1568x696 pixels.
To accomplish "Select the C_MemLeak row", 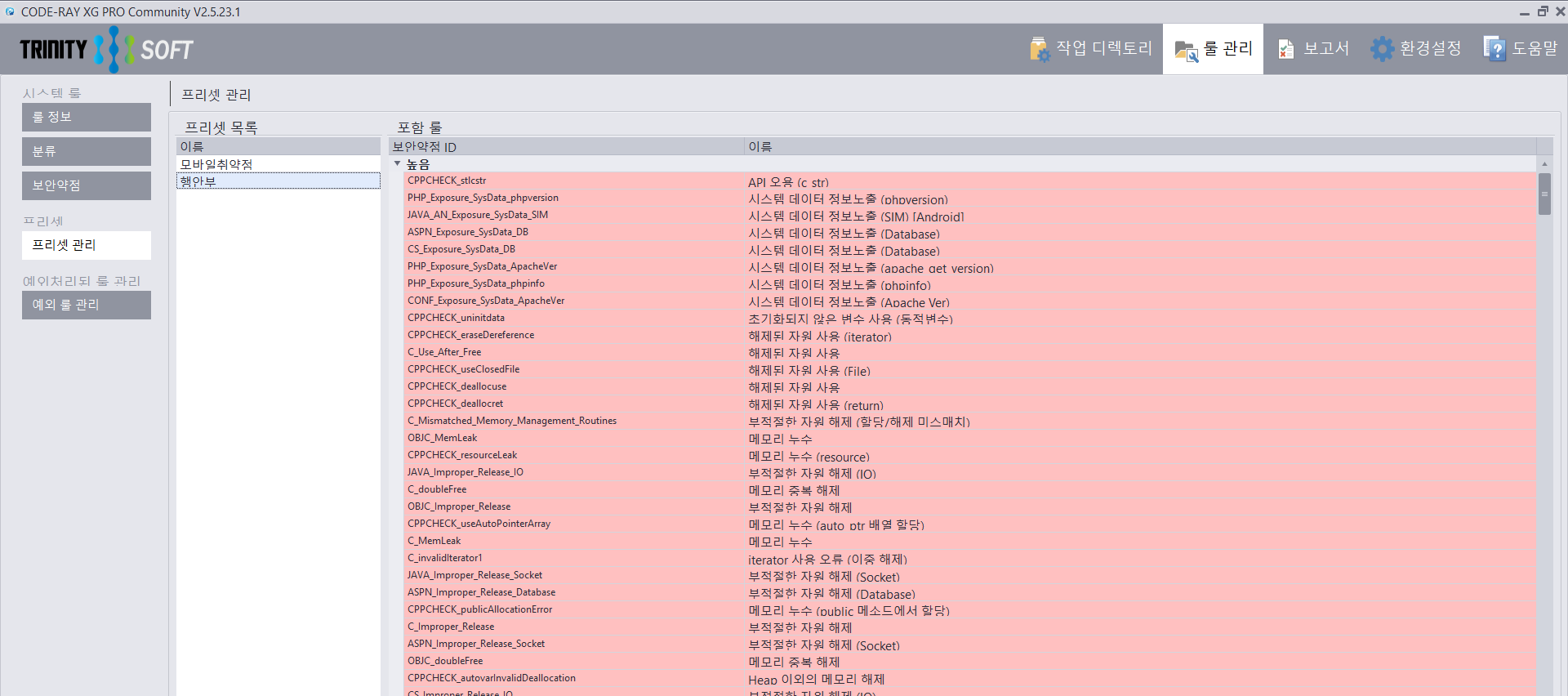I will tap(970, 542).
